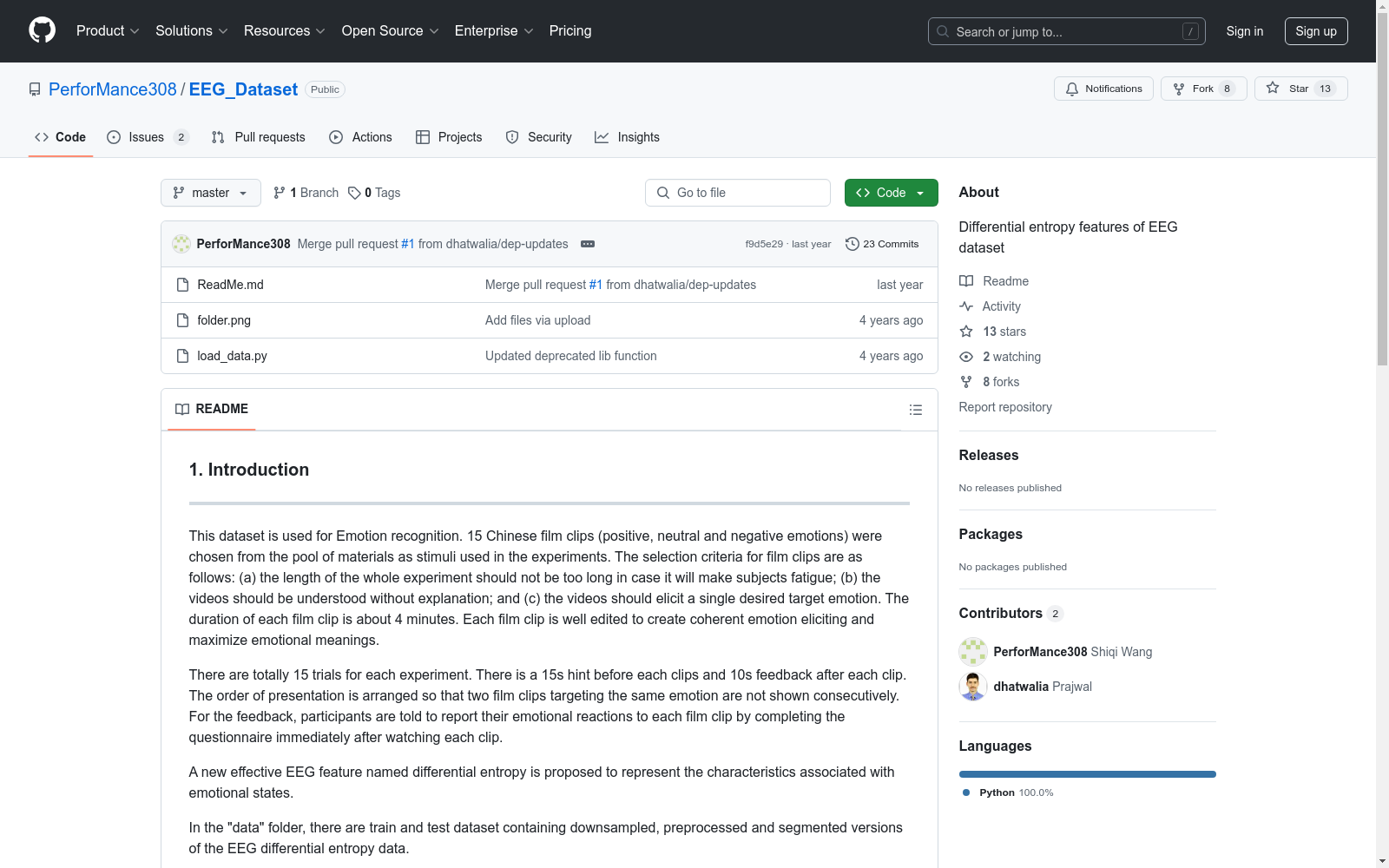Open the EEG_Dataset repository link
This screenshot has height=868, width=1389.
[243, 89]
